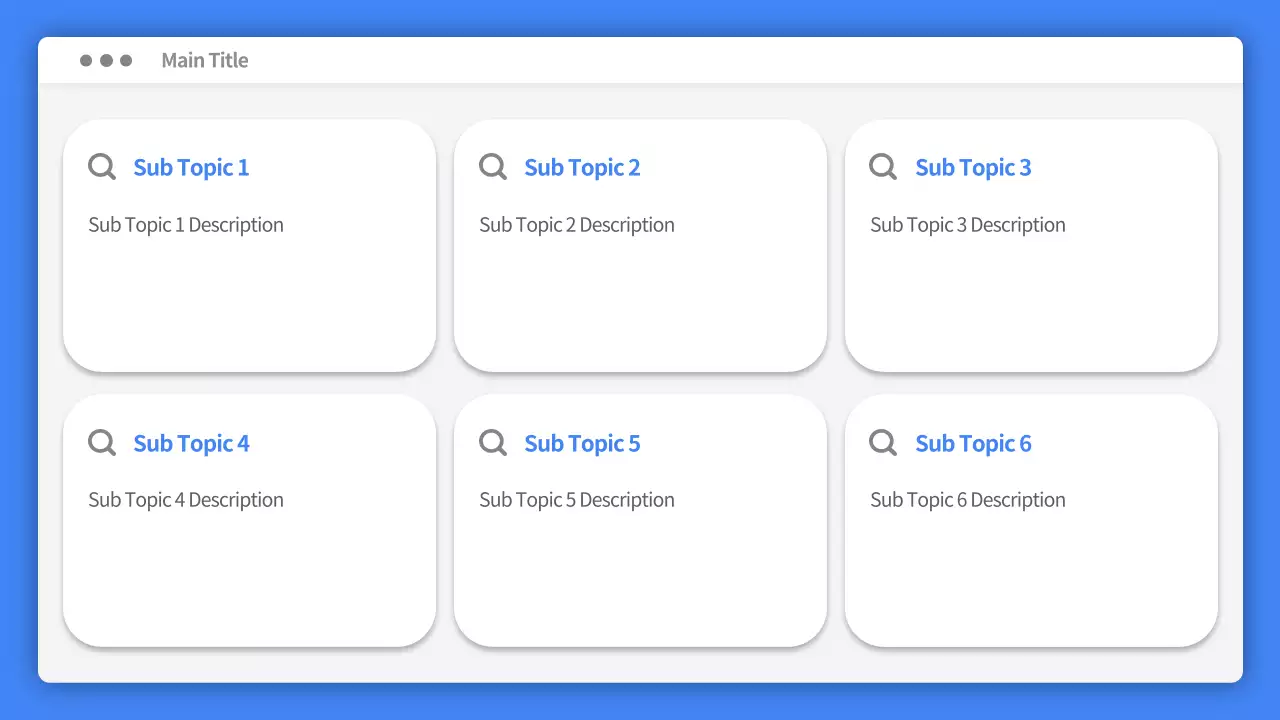Click the search icon beside Sub Topic 1

coord(102,166)
